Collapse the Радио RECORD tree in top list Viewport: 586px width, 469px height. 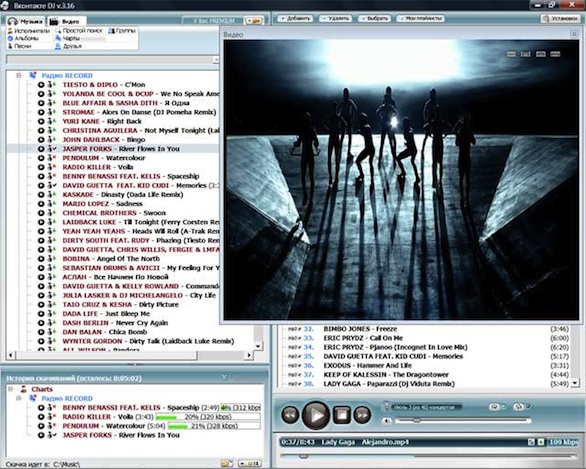18,75
